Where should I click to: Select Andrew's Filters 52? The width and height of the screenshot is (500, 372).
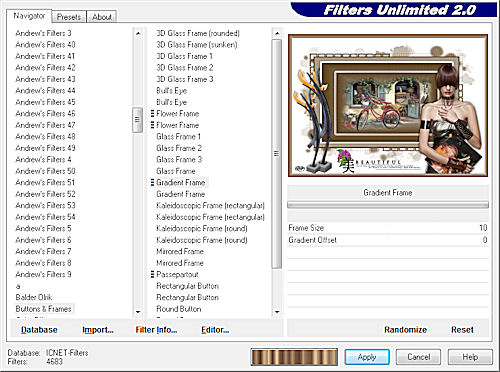click(x=45, y=194)
